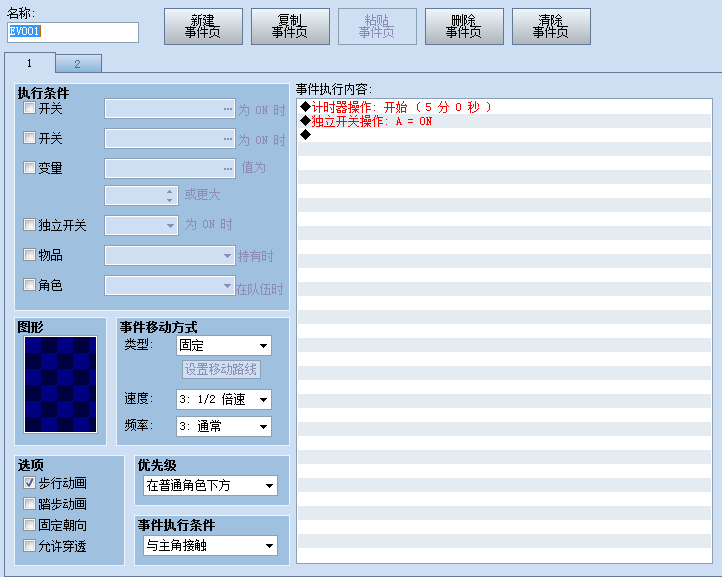Image resolution: width=722 pixels, height=577 pixels.
Task: Click the 设置移动路线 button
Action: 221,369
